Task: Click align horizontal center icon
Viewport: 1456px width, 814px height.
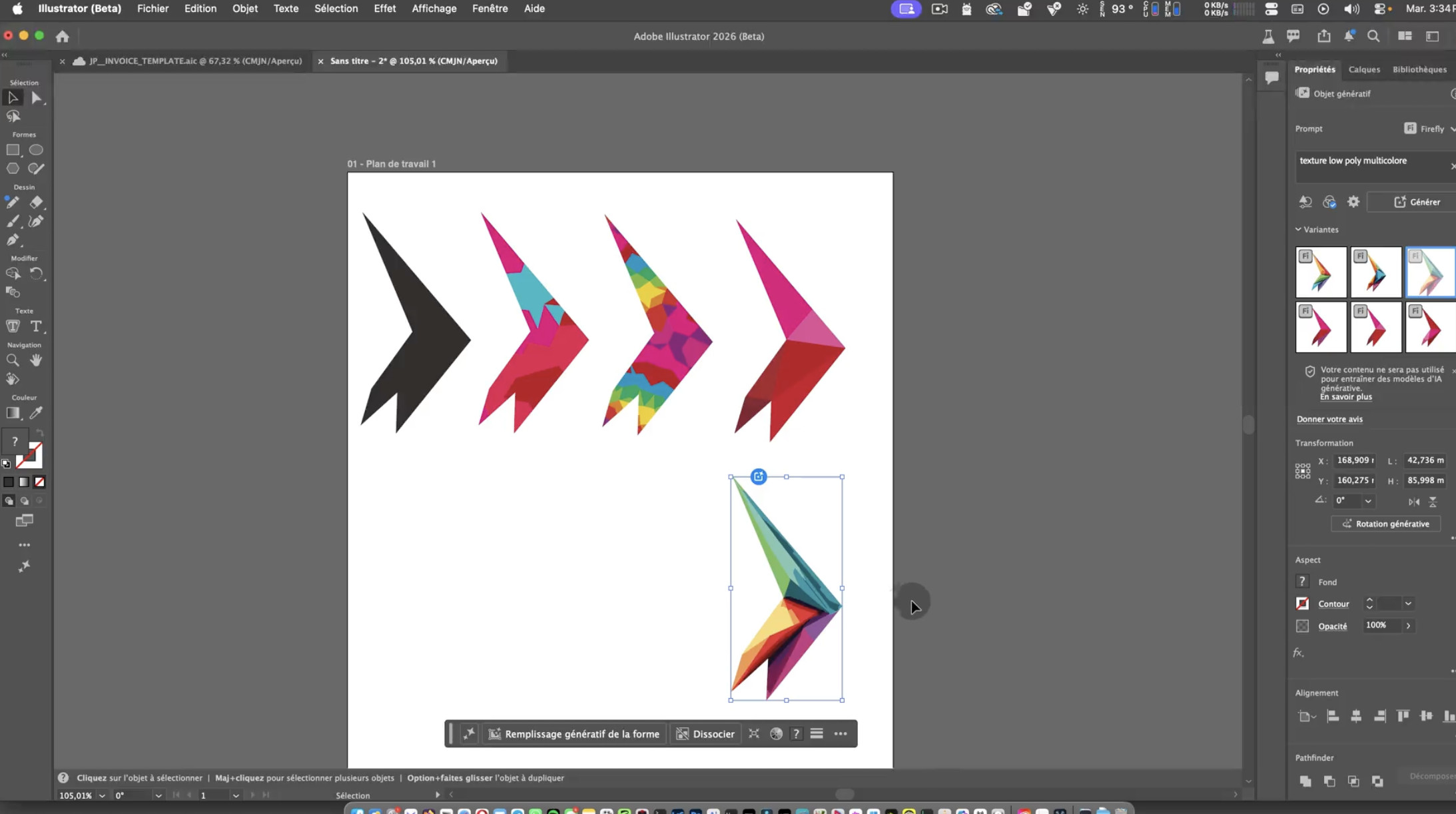Action: pyautogui.click(x=1356, y=716)
